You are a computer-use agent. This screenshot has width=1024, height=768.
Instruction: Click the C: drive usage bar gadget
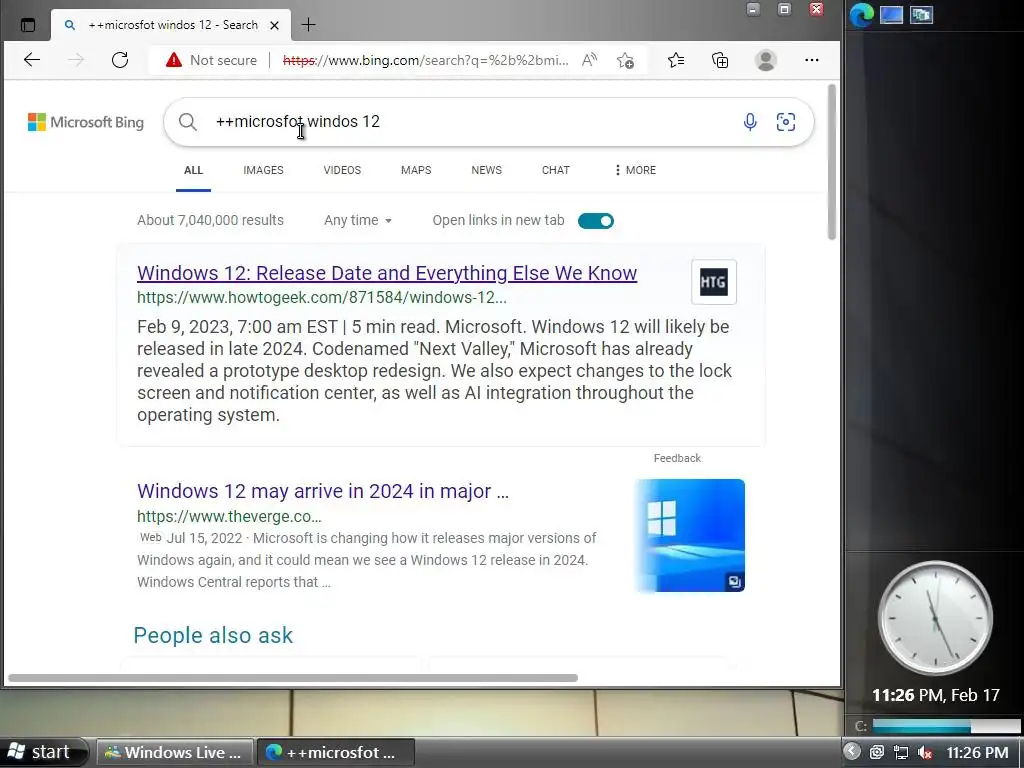point(946,726)
